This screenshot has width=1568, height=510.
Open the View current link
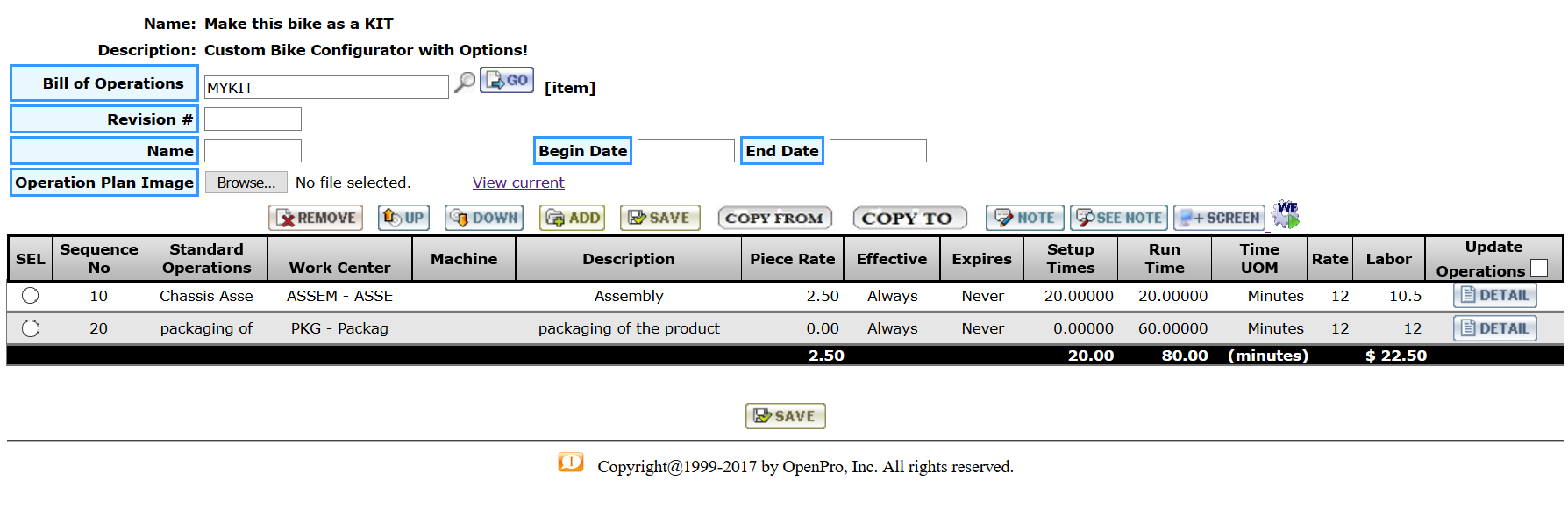coord(518,183)
